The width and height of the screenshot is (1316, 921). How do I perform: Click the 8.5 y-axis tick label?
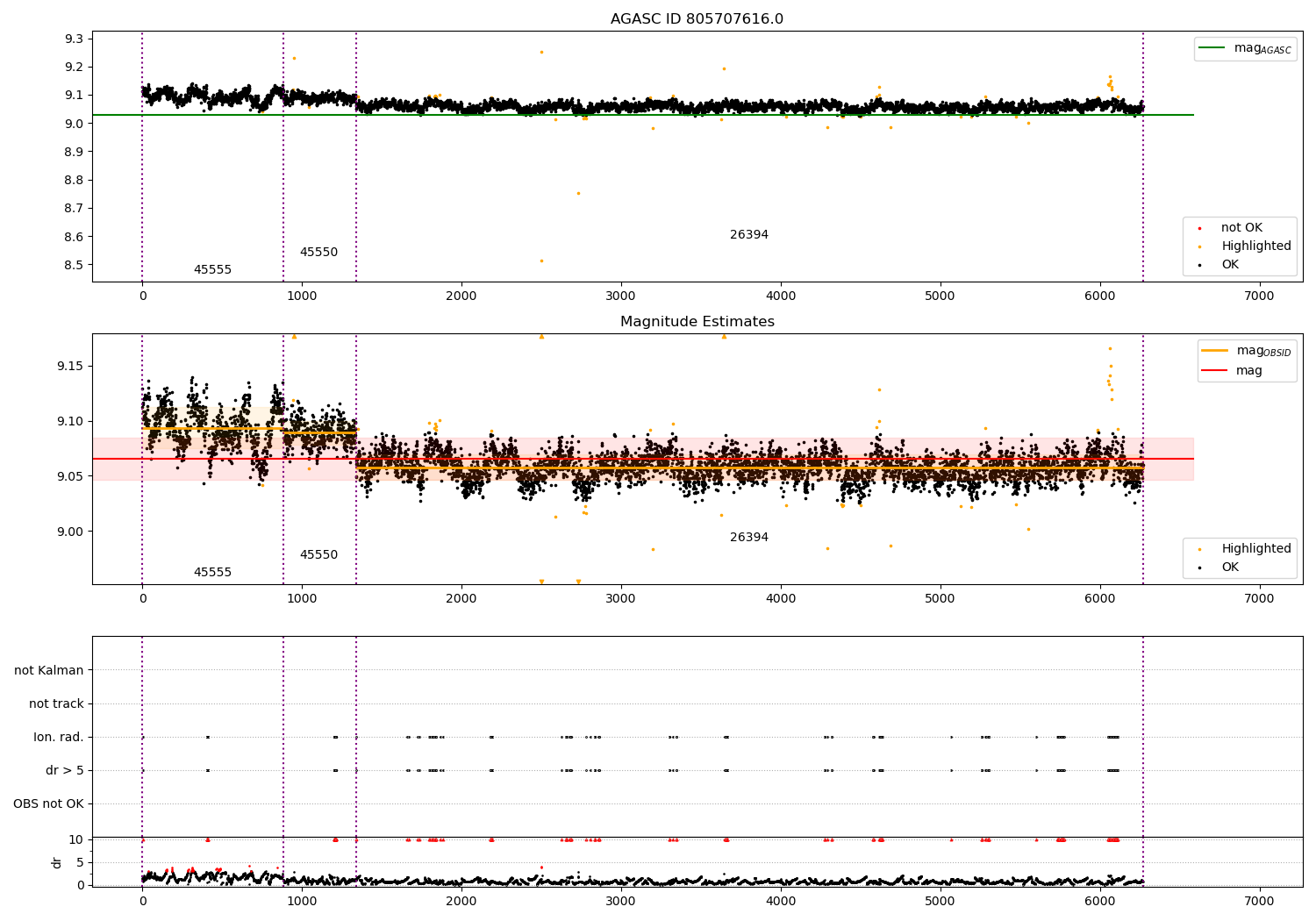(x=74, y=265)
